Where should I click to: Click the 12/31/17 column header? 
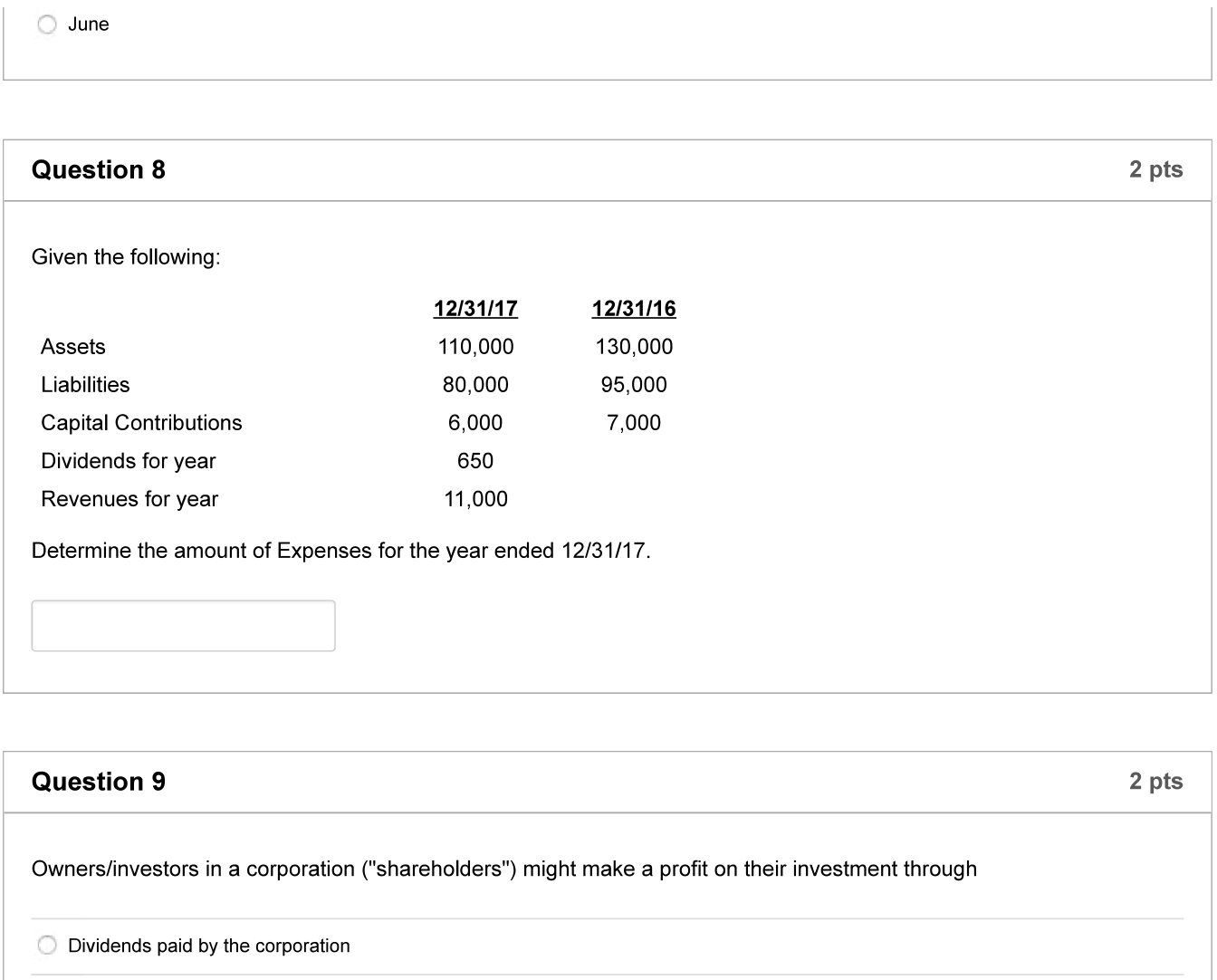coord(475,309)
